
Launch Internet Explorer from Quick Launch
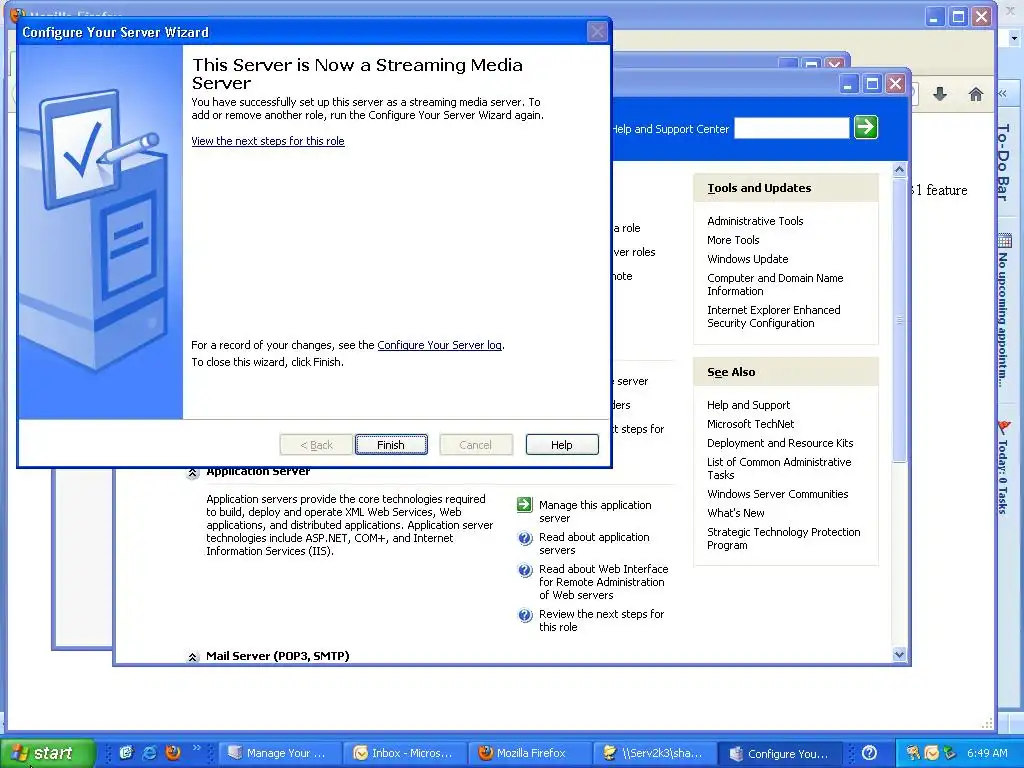(150, 753)
